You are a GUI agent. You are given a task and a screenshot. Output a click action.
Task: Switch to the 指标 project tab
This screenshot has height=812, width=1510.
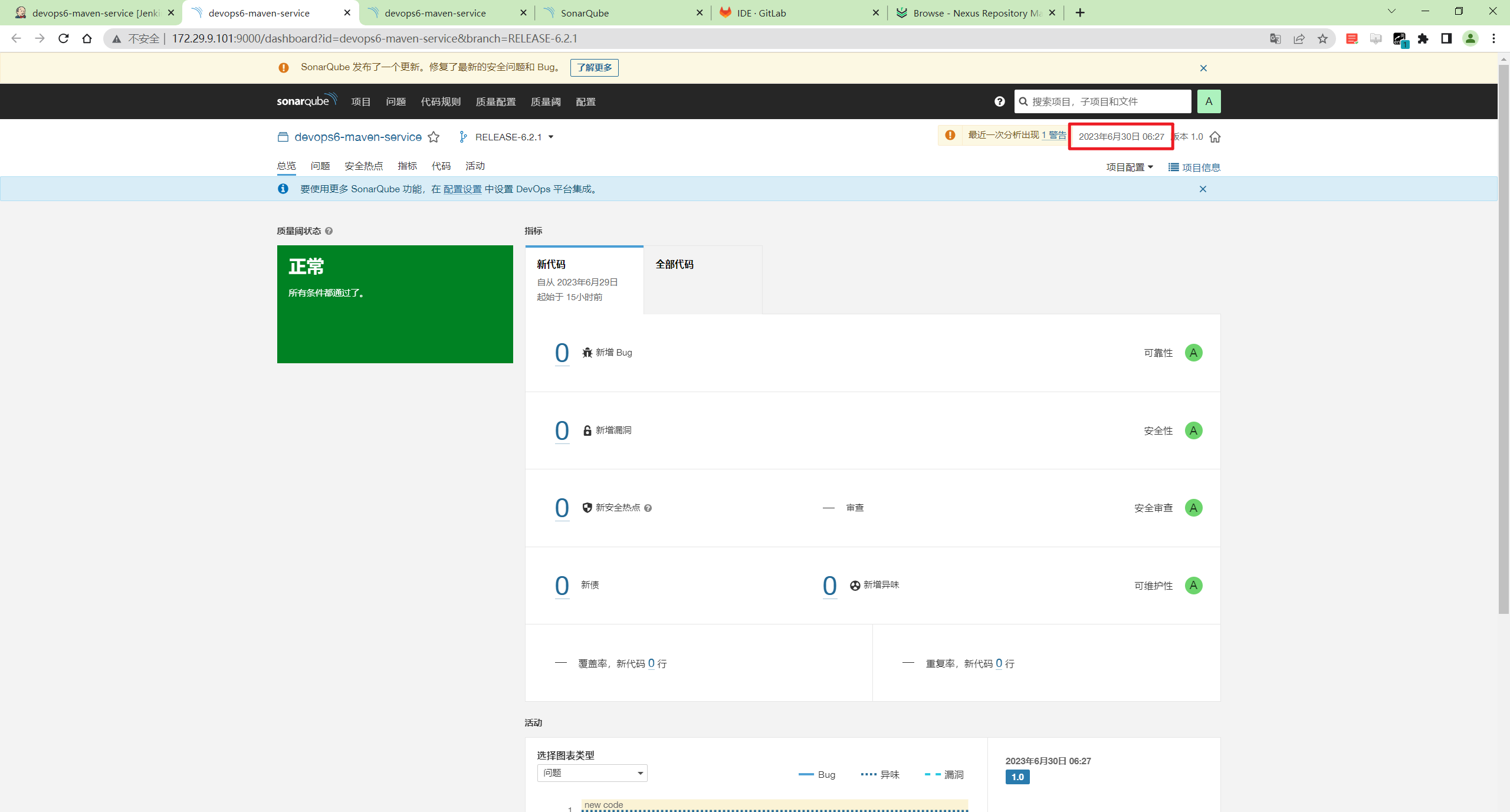point(407,166)
